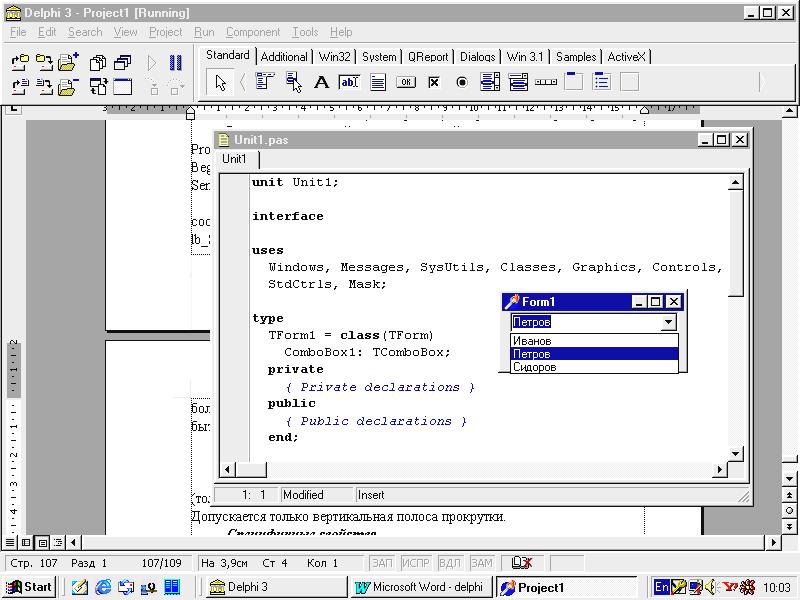This screenshot has width=800, height=600.
Task: Switch to the System palette tab
Action: [379, 57]
